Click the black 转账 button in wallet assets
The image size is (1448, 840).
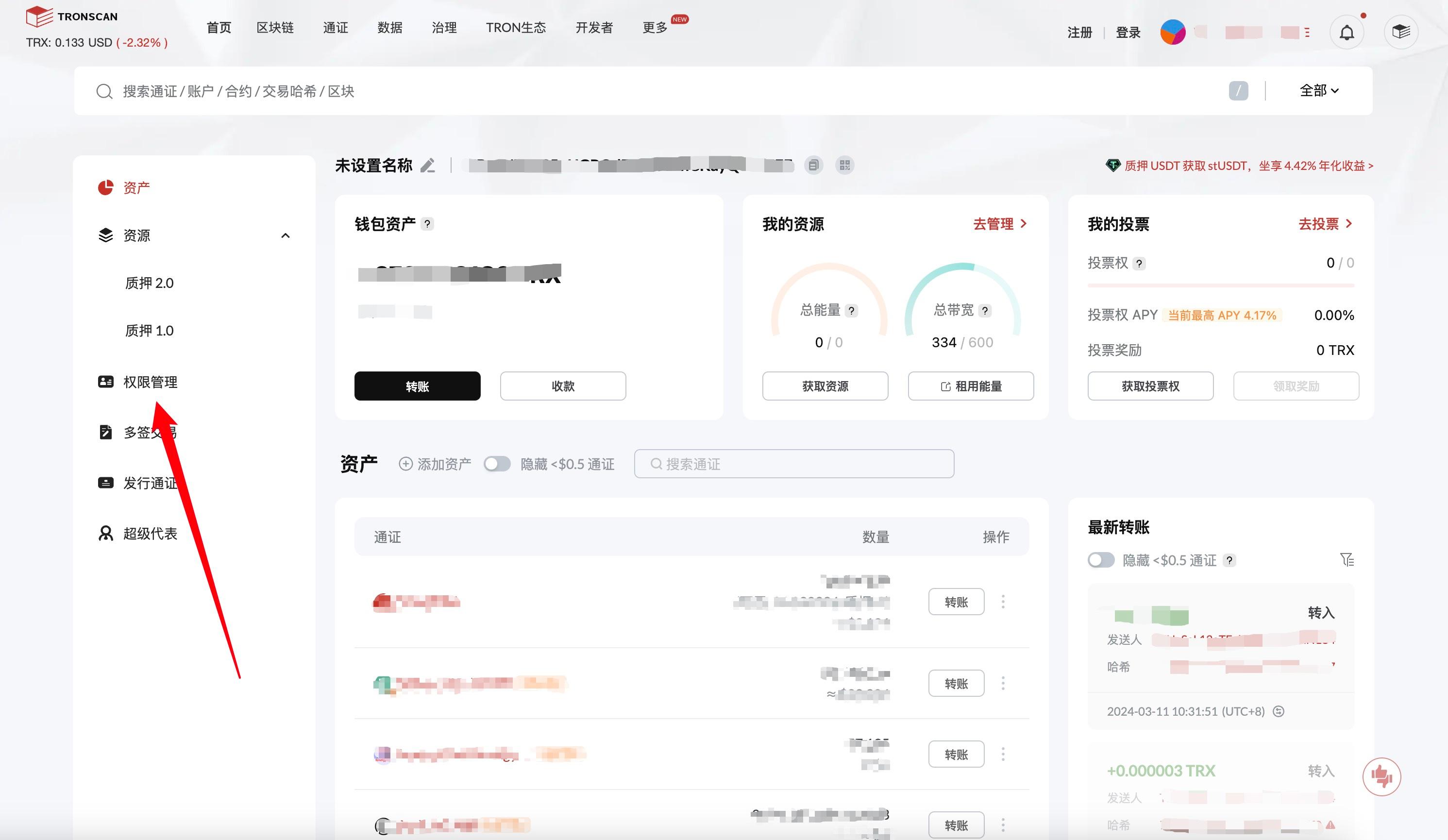417,386
